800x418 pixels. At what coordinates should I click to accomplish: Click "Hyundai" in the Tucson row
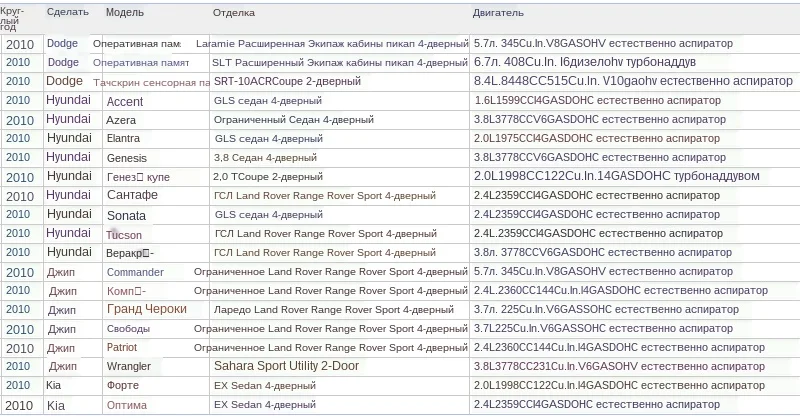click(69, 233)
